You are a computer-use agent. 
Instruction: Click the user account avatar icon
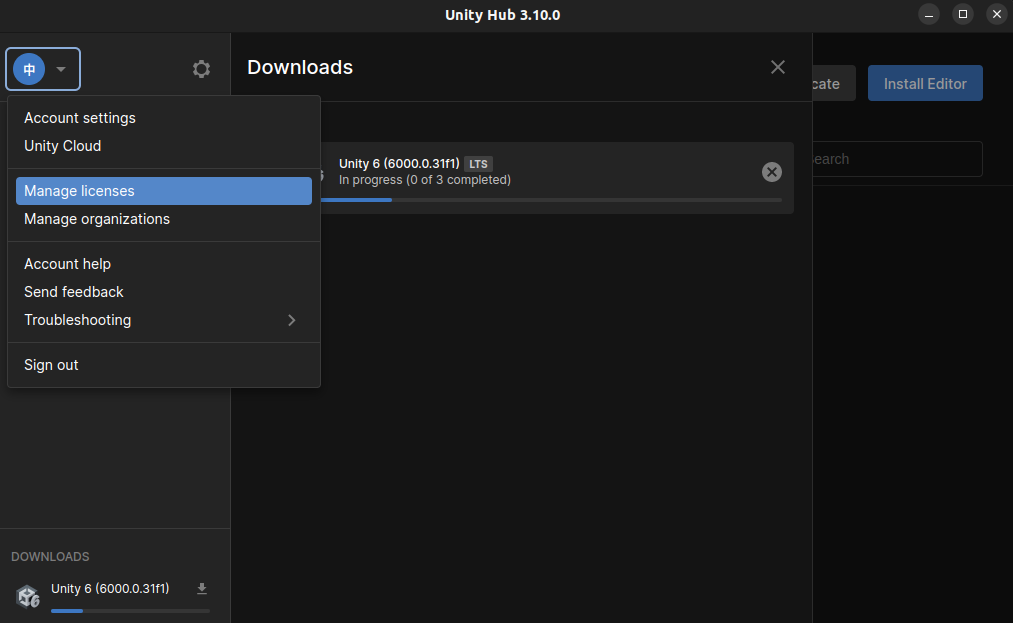coord(29,69)
